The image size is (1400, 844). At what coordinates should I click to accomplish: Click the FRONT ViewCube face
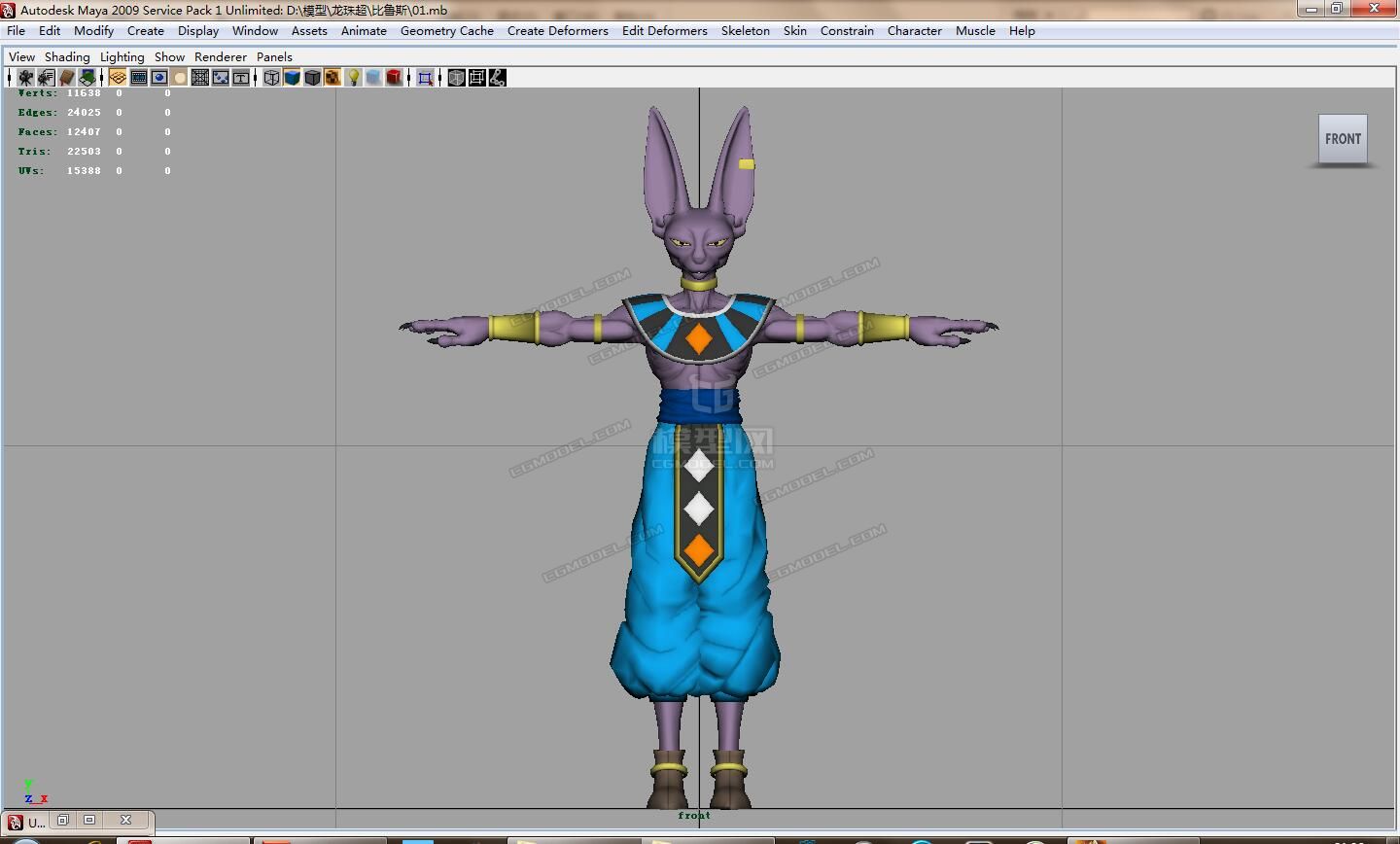pos(1343,139)
